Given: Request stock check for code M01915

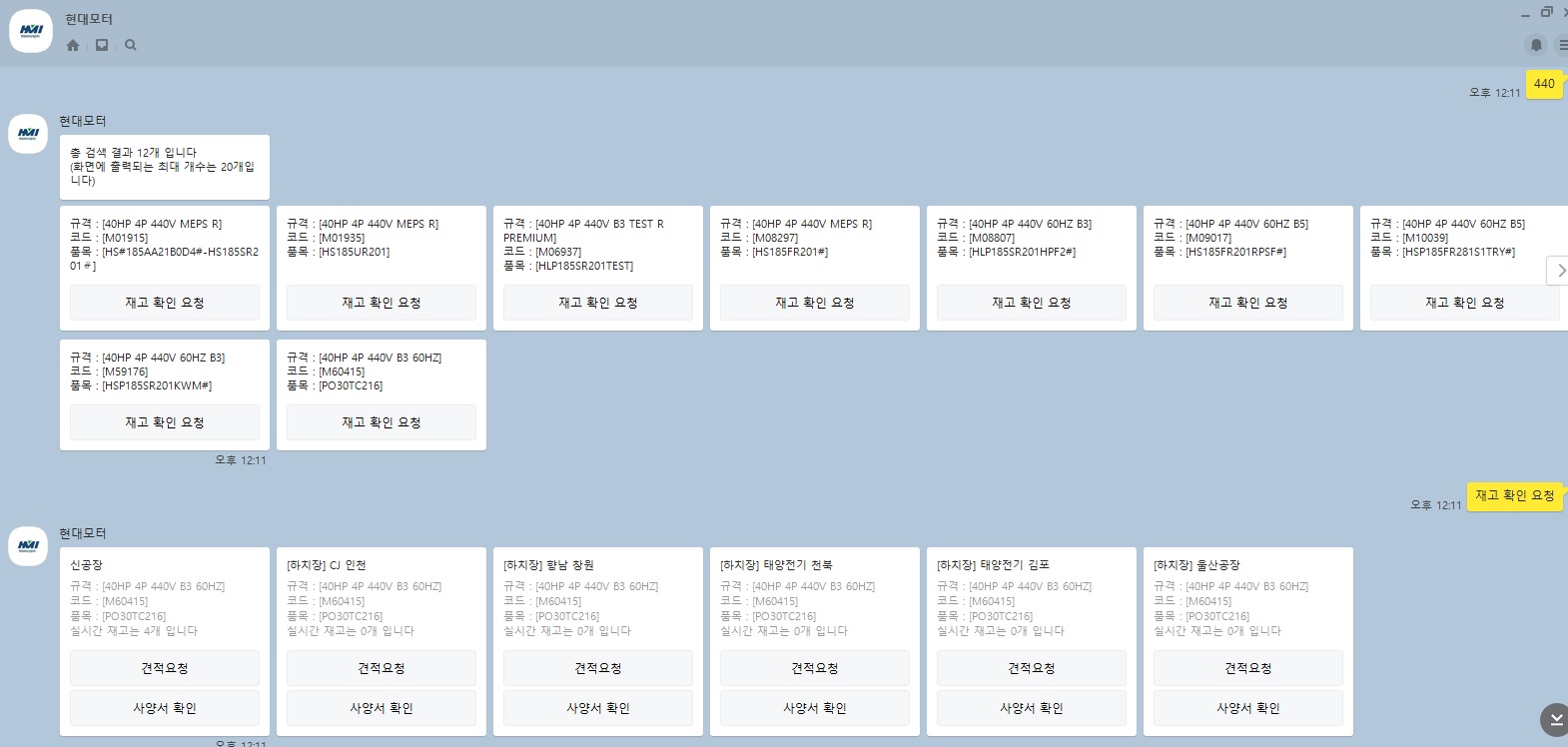Looking at the screenshot, I should tap(165, 303).
